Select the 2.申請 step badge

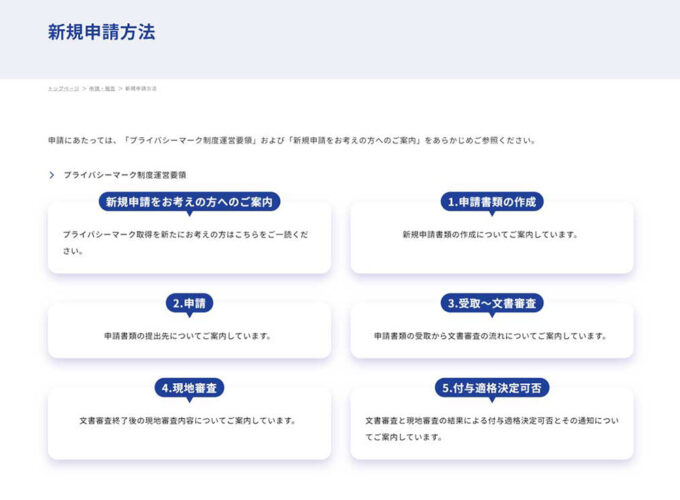tap(189, 302)
